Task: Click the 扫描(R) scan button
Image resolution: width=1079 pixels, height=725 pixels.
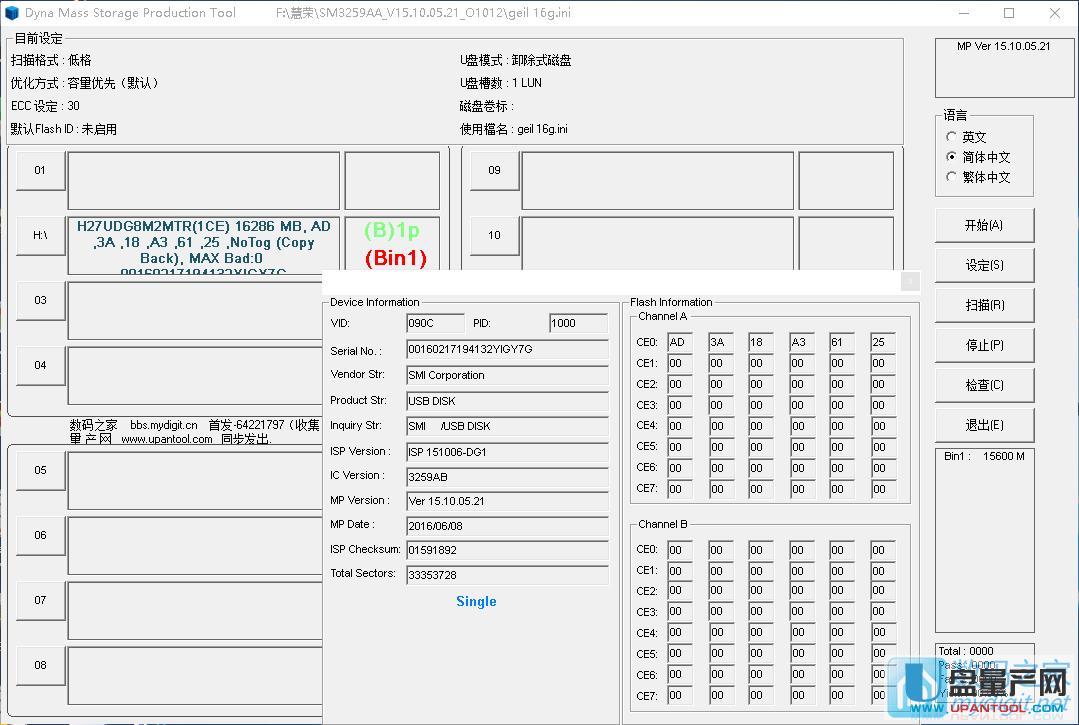Action: click(984, 305)
